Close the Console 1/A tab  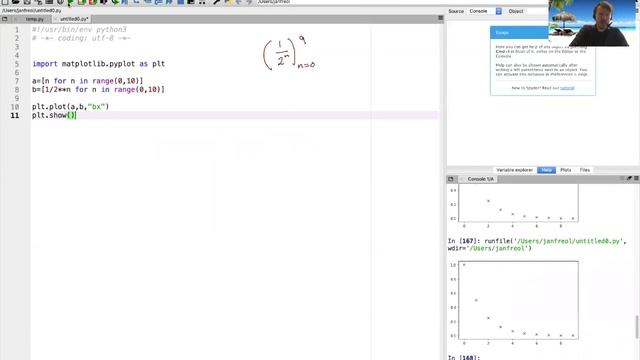click(461, 179)
